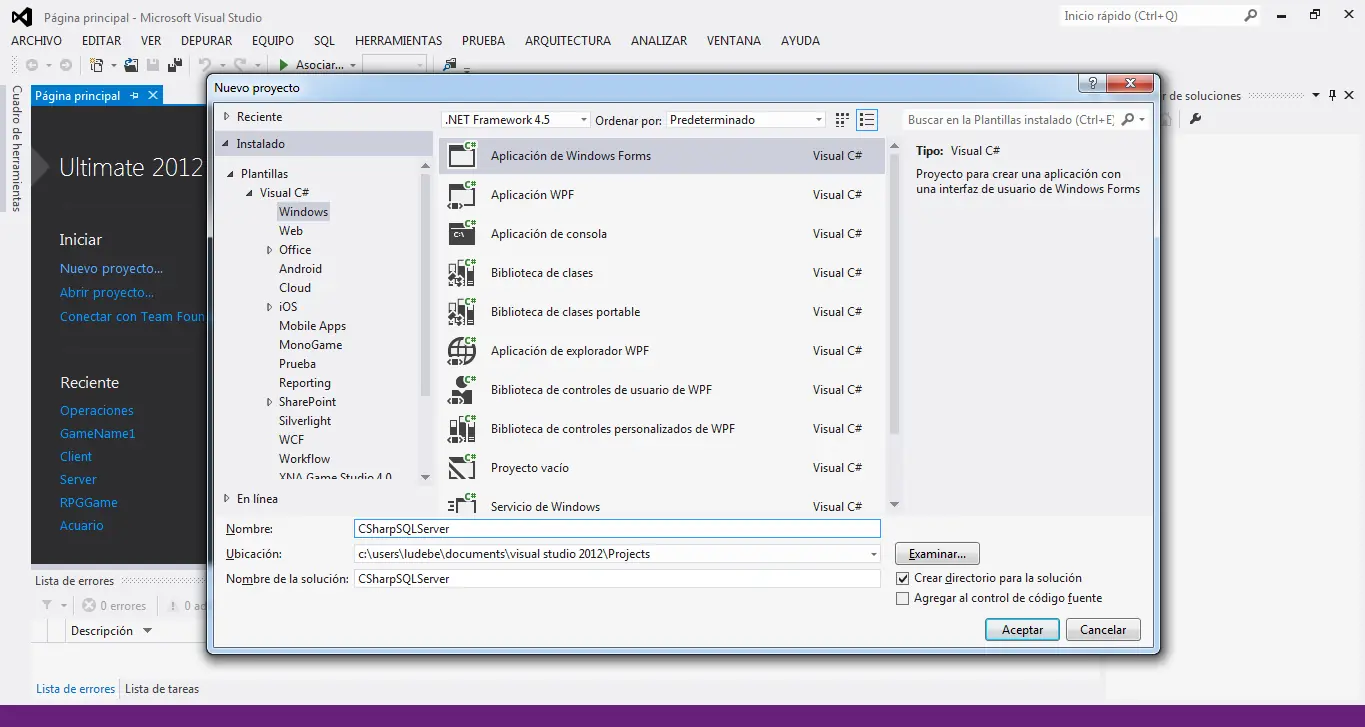Click the Abrir proyecto link

tap(107, 293)
